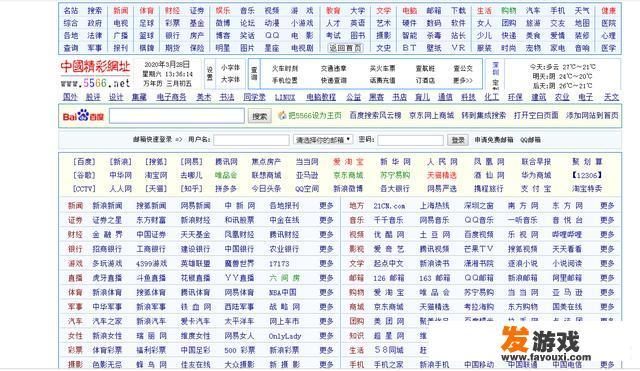Open 深圳 city link in weather panel

tap(496, 69)
